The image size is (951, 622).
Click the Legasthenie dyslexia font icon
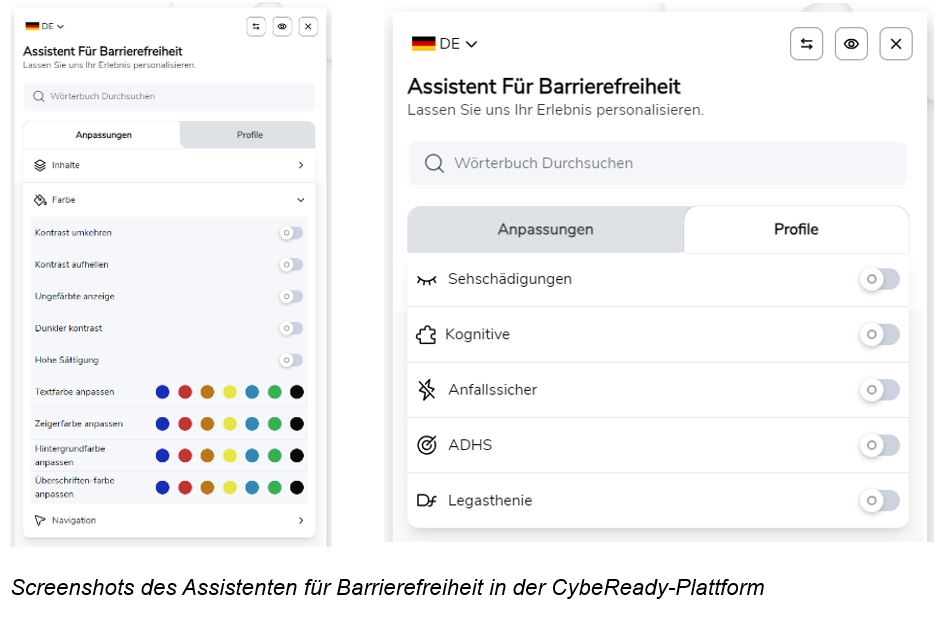[427, 500]
